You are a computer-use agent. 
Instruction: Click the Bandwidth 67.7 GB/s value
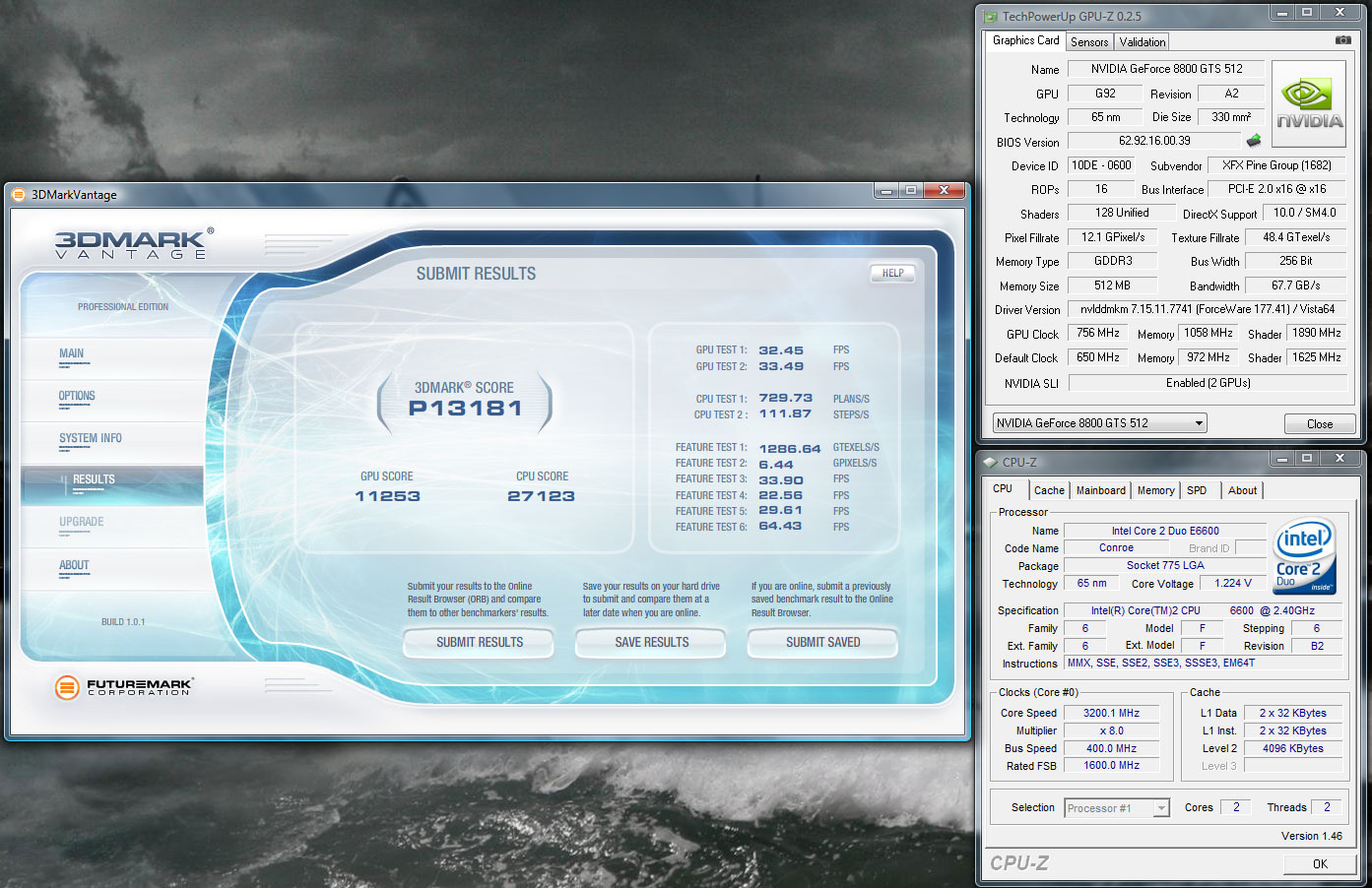[x=1295, y=285]
